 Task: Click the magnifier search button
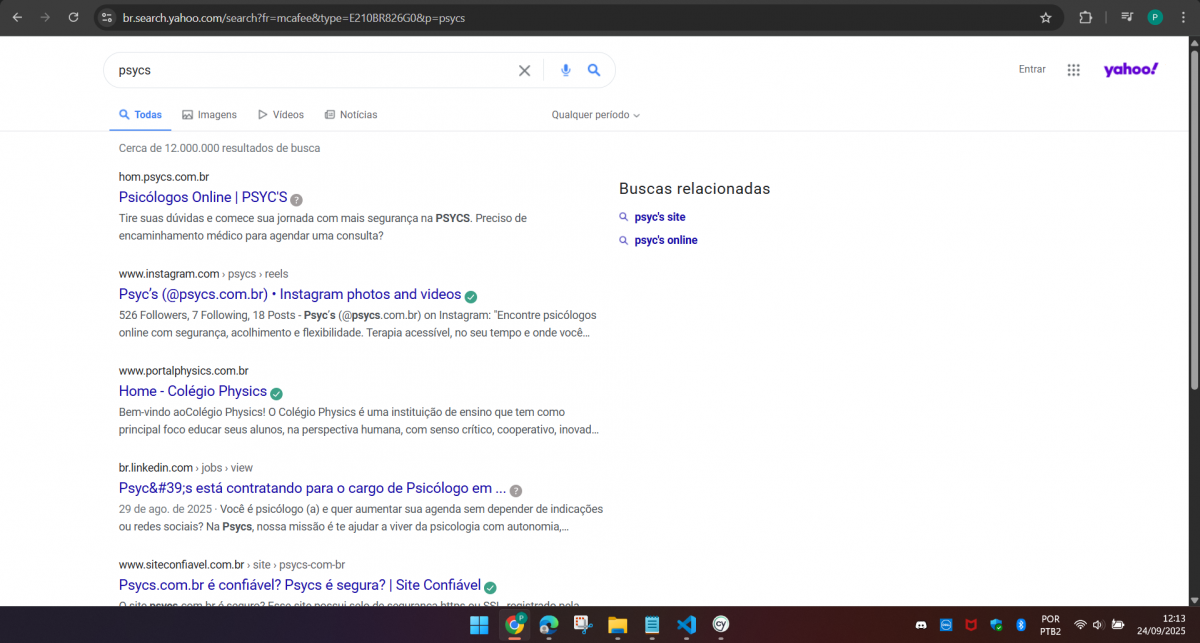click(594, 70)
